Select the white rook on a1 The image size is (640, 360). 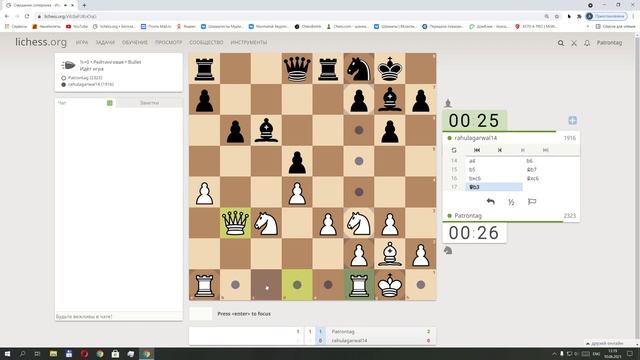tap(204, 285)
